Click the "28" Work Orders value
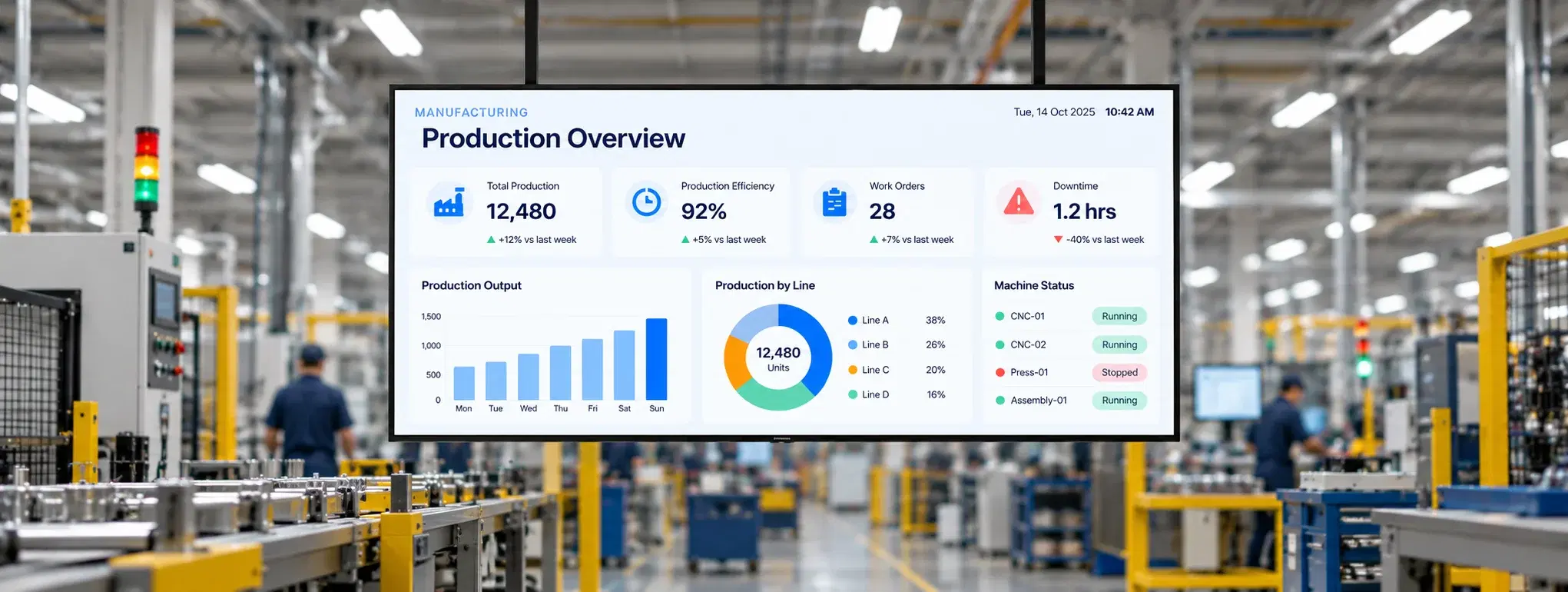This screenshot has width=1568, height=592. (x=882, y=211)
